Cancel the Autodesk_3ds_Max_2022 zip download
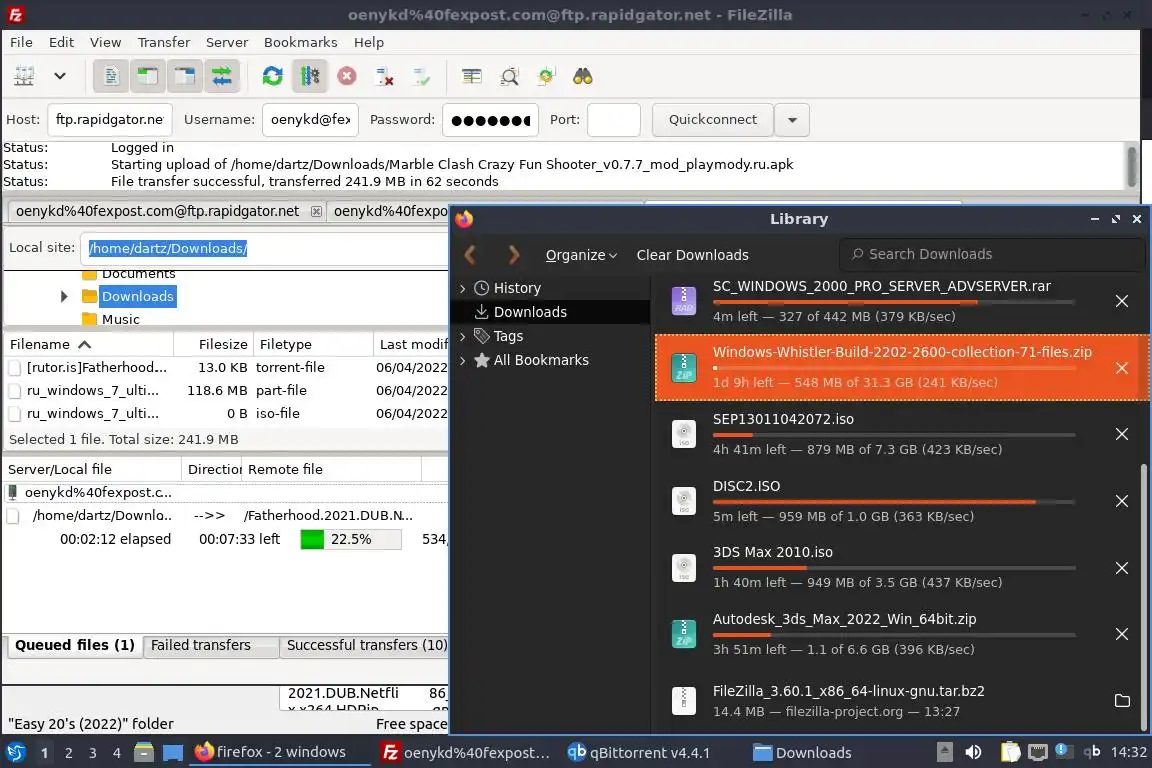The image size is (1152, 768). coord(1122,634)
